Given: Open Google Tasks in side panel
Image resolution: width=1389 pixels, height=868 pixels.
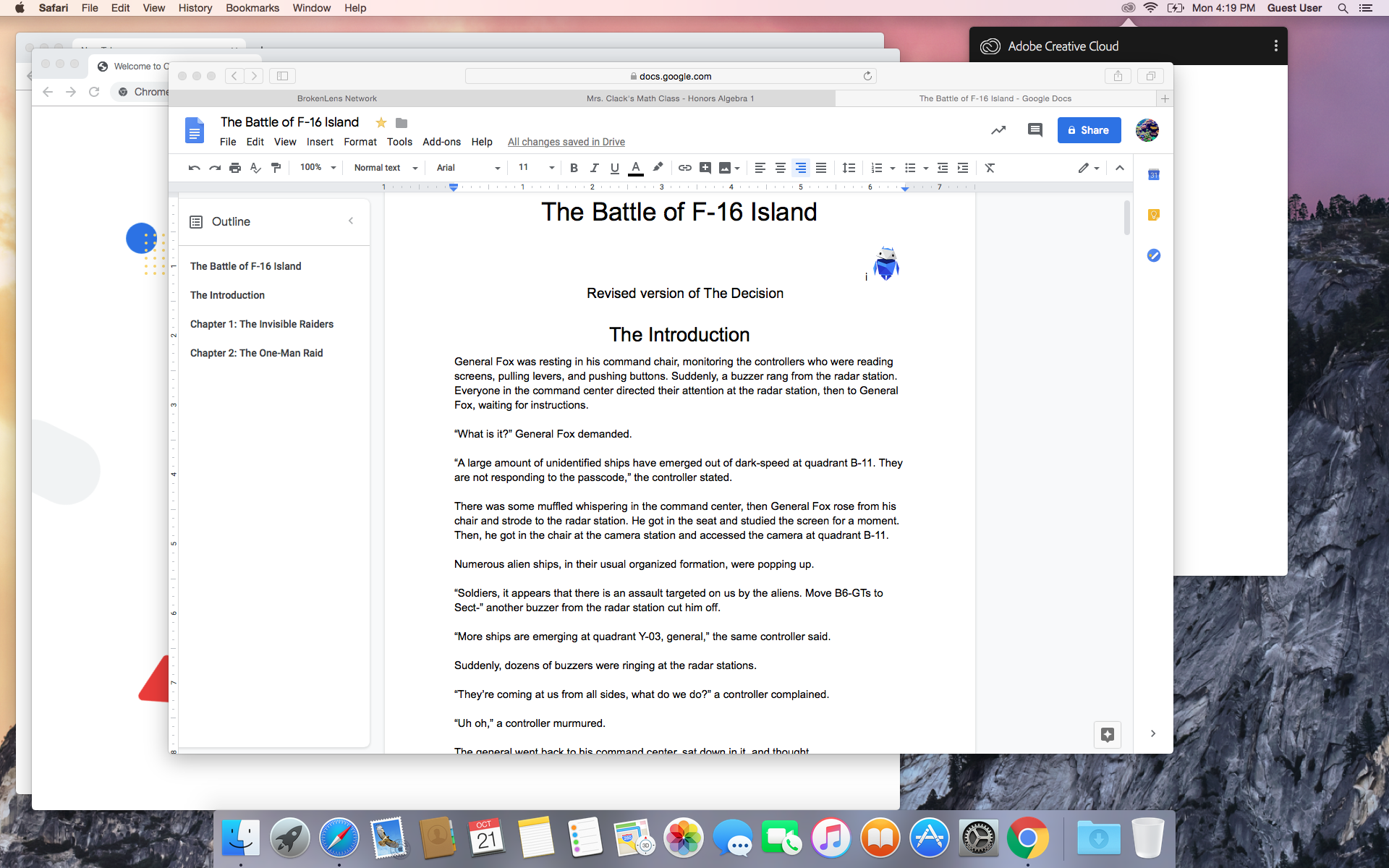Looking at the screenshot, I should (x=1154, y=255).
